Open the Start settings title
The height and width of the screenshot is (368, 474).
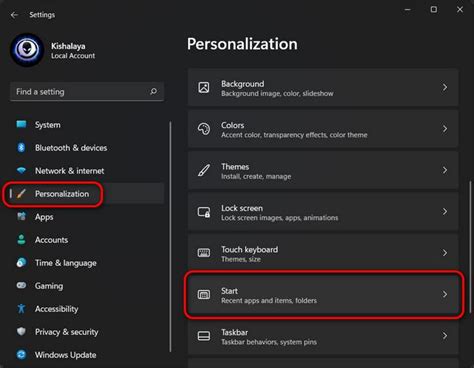[230, 291]
